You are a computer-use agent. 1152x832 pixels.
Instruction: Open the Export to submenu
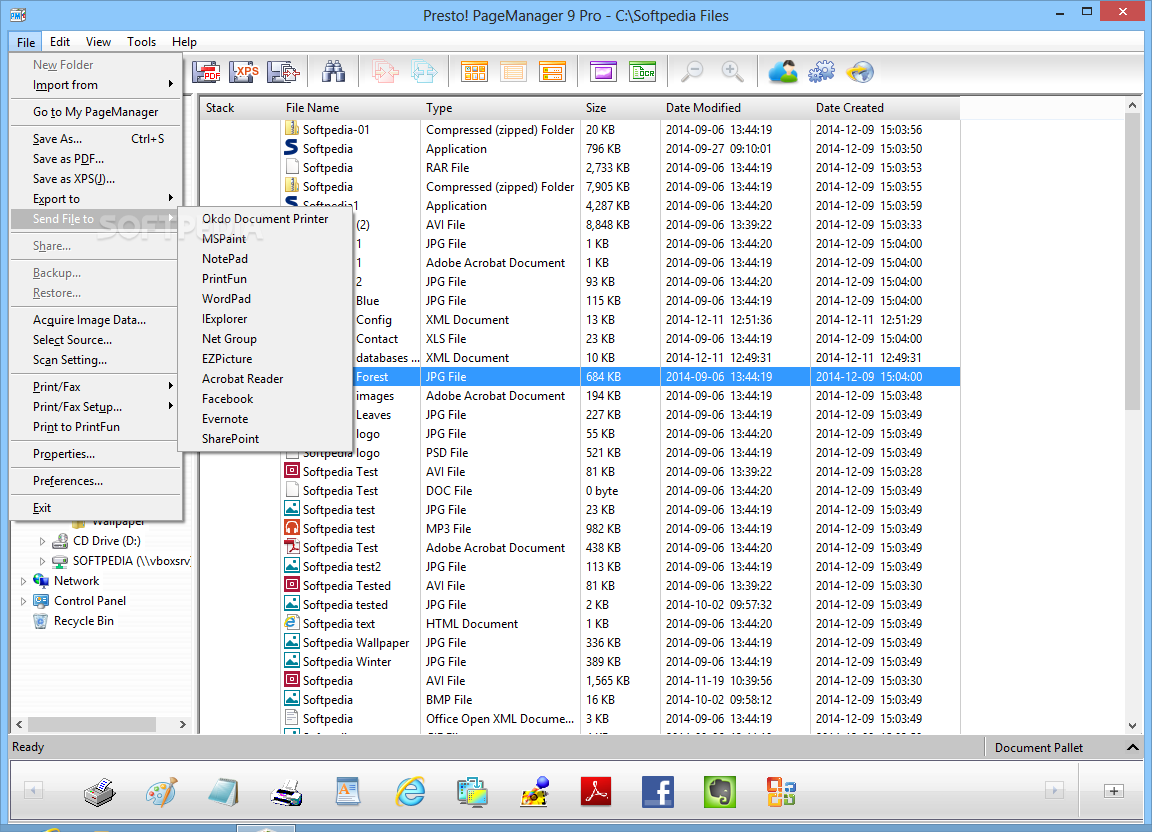96,198
